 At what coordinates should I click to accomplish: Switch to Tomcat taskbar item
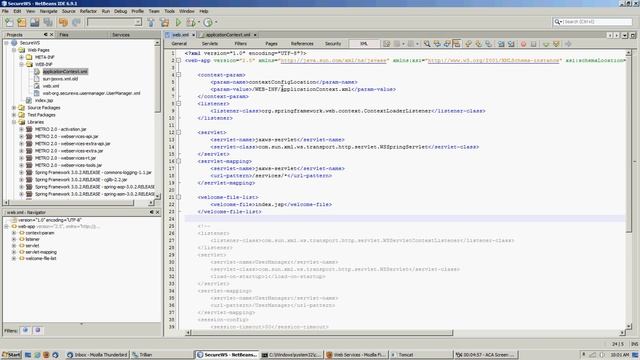pyautogui.click(x=421, y=355)
